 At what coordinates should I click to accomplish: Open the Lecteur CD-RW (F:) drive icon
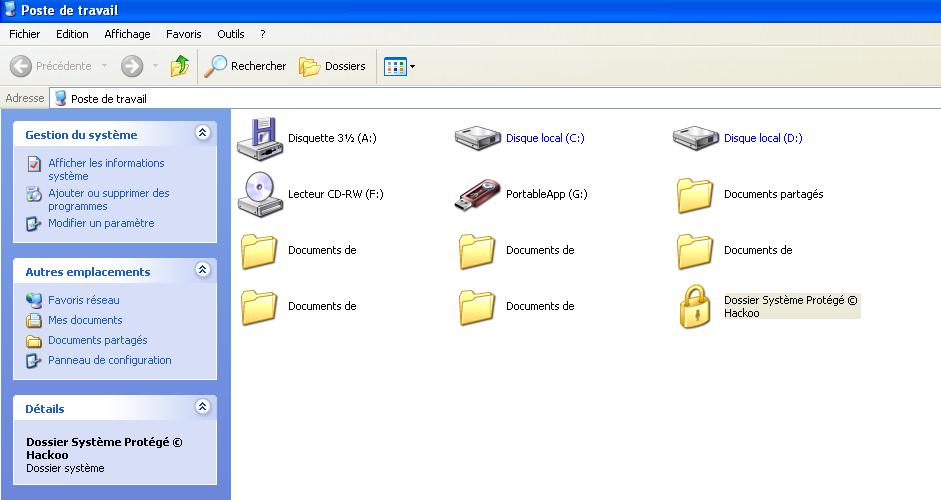(260, 194)
